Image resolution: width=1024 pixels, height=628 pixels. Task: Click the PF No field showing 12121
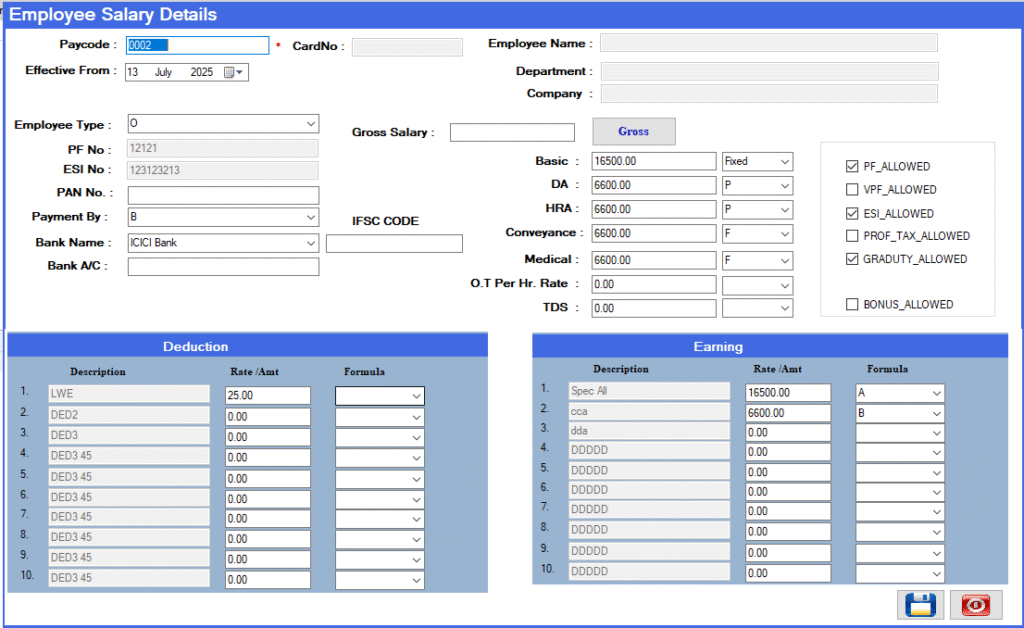[223, 148]
